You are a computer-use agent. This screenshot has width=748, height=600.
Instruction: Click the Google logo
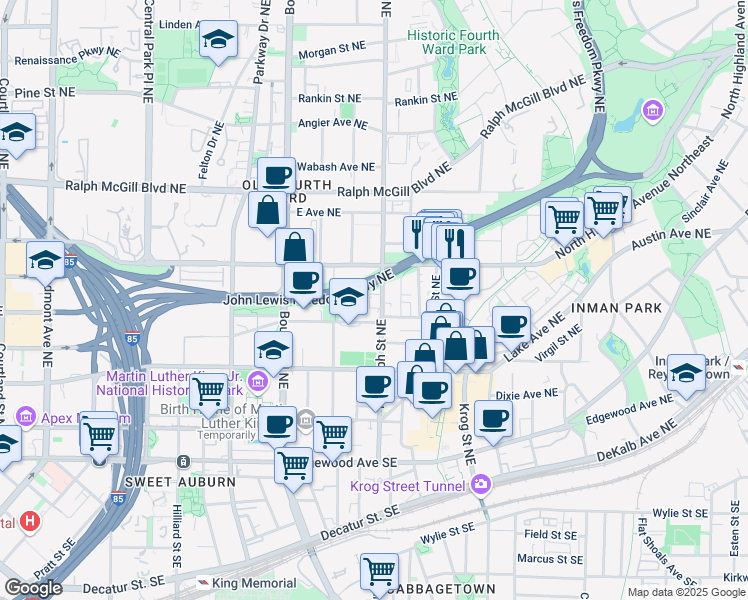(x=33, y=588)
